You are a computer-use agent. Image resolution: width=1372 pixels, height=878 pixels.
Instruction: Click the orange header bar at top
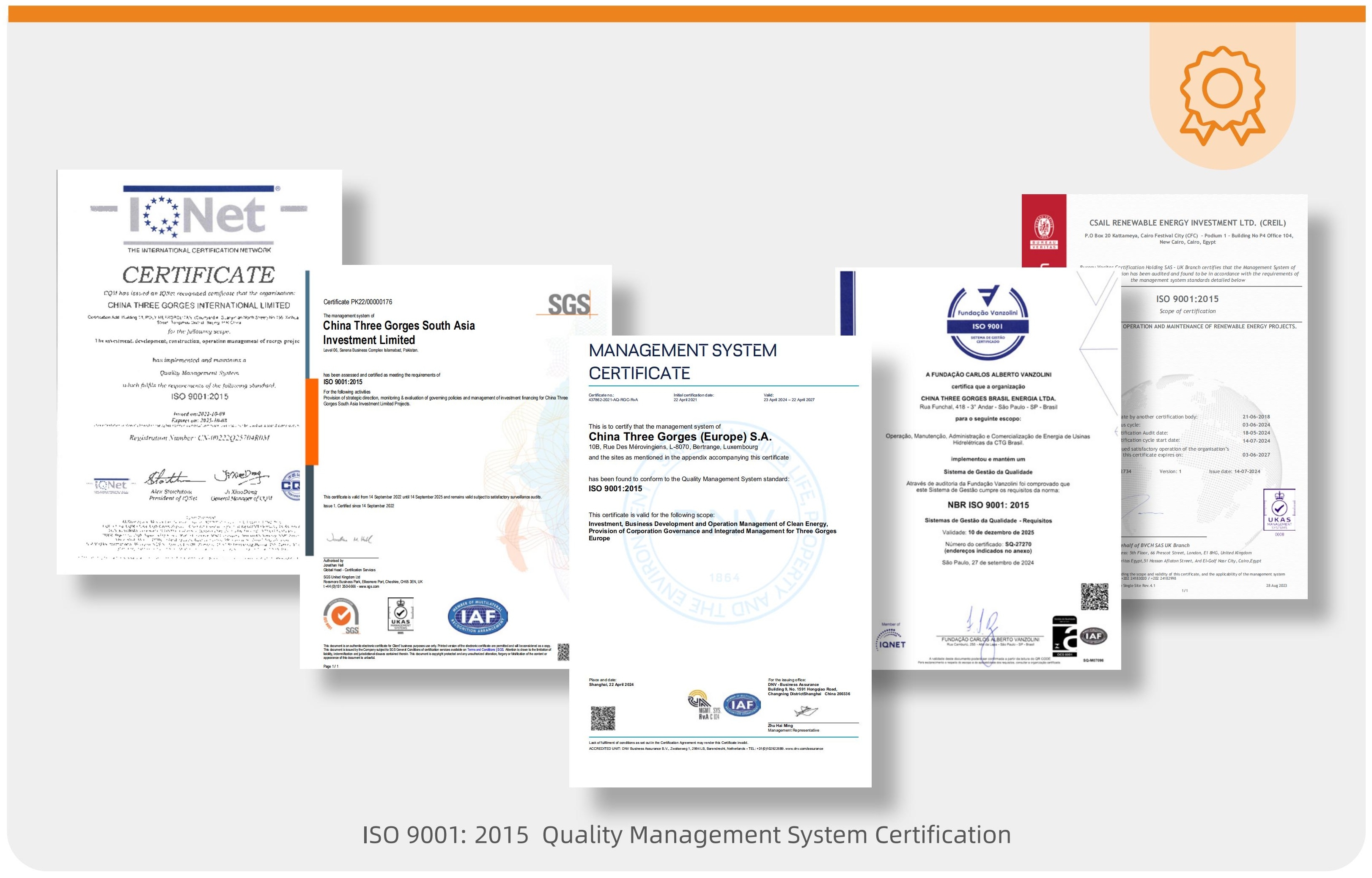(x=686, y=14)
